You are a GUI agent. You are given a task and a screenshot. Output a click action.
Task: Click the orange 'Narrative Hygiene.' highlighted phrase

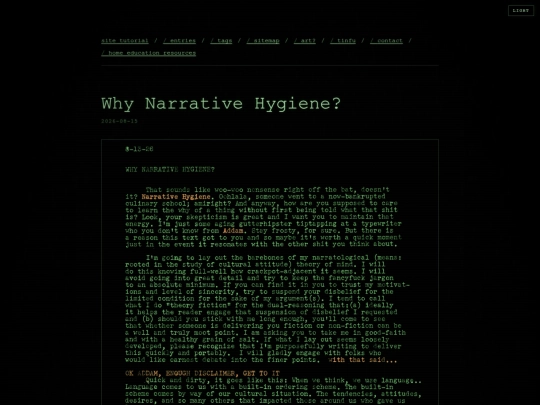(178, 197)
